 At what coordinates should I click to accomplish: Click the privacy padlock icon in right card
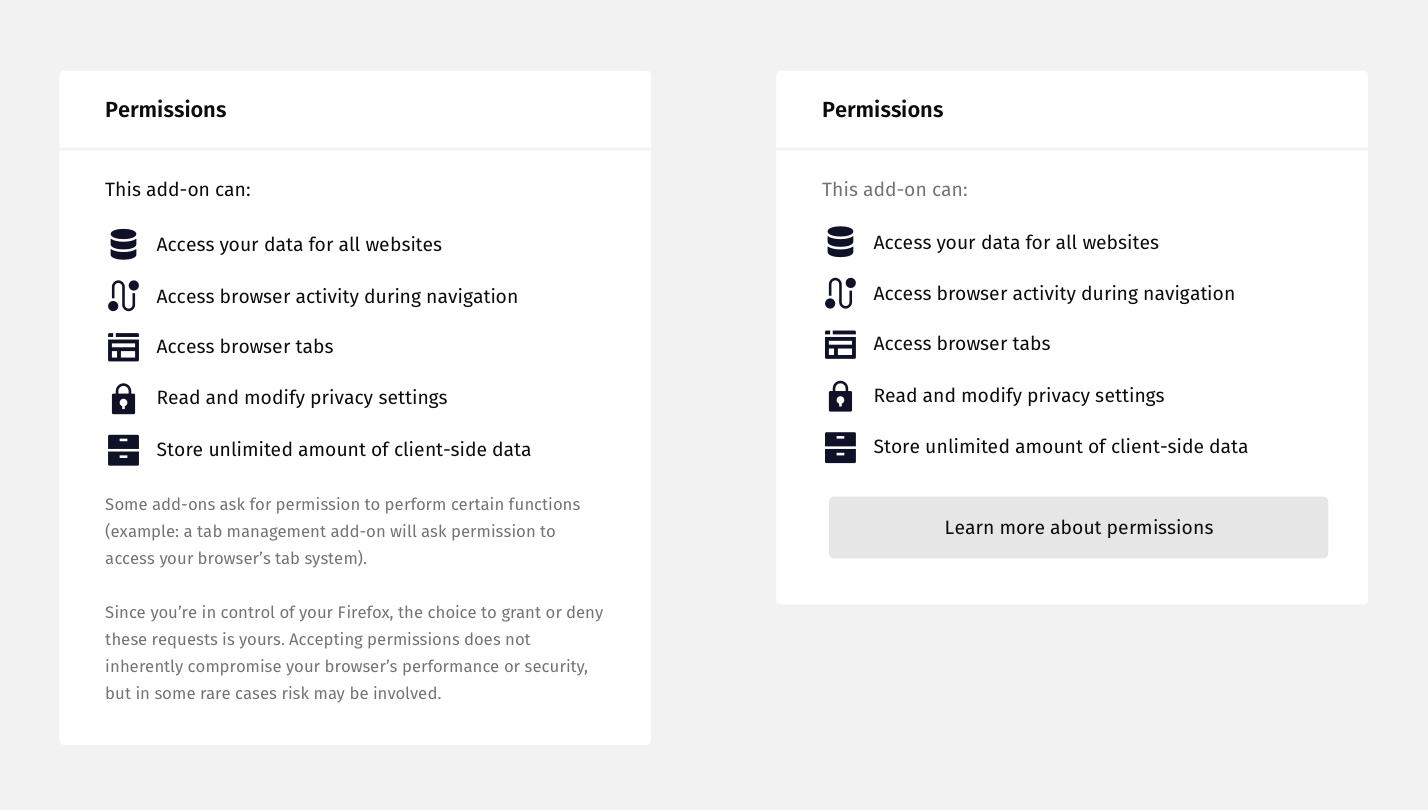point(840,396)
